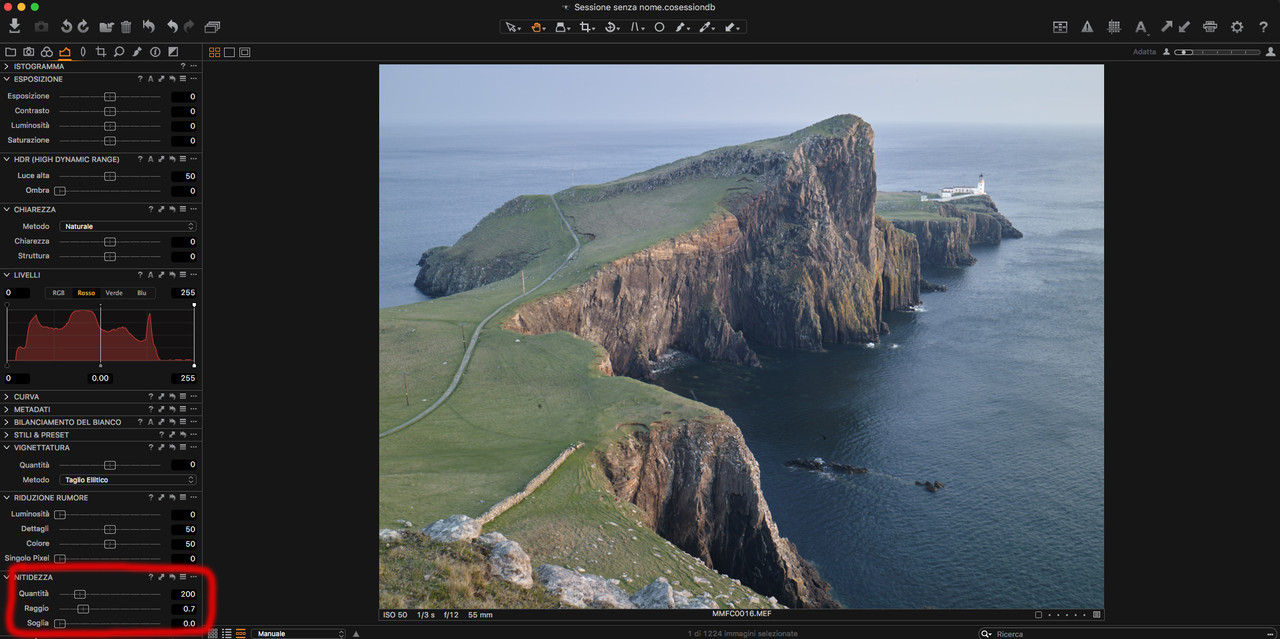Collapse the Esposizione panel
Image resolution: width=1280 pixels, height=639 pixels.
(7, 79)
